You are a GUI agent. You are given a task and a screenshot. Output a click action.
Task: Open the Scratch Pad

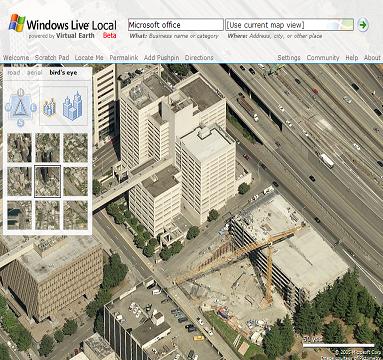point(52,58)
